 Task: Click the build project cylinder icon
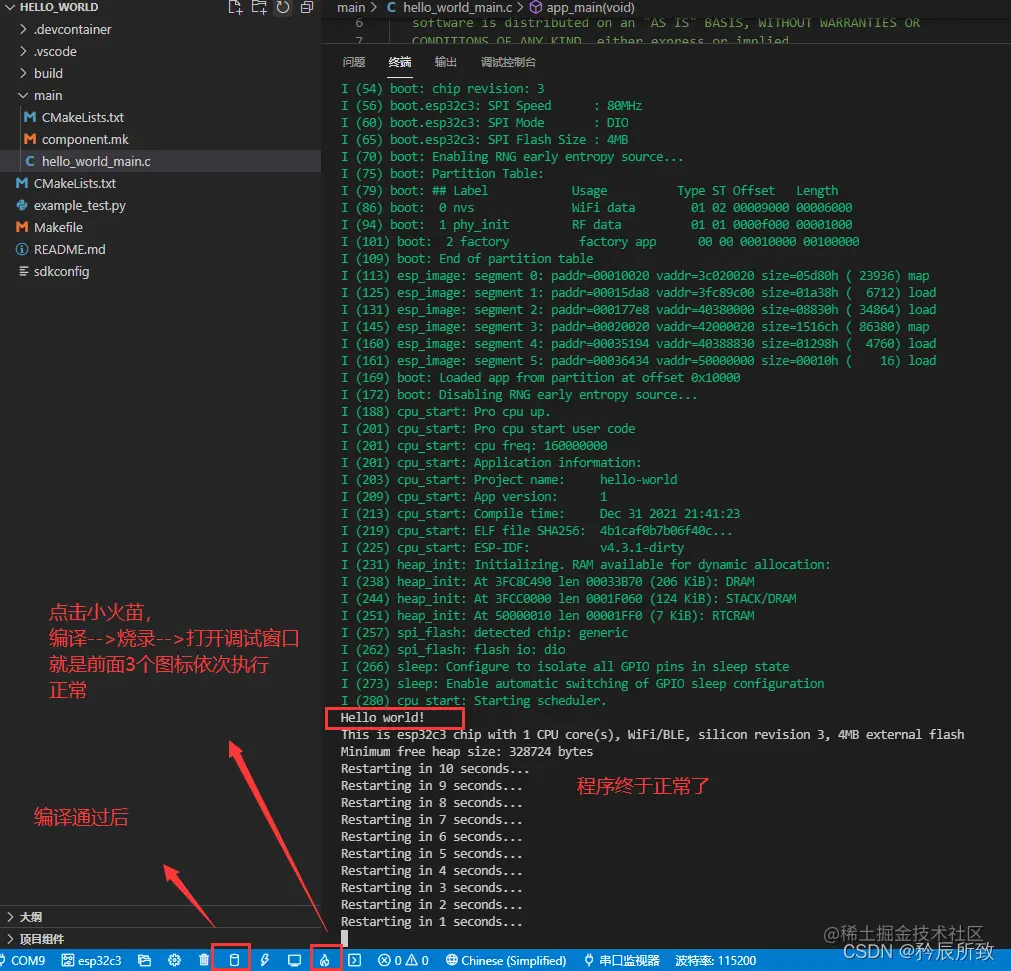(x=234, y=960)
